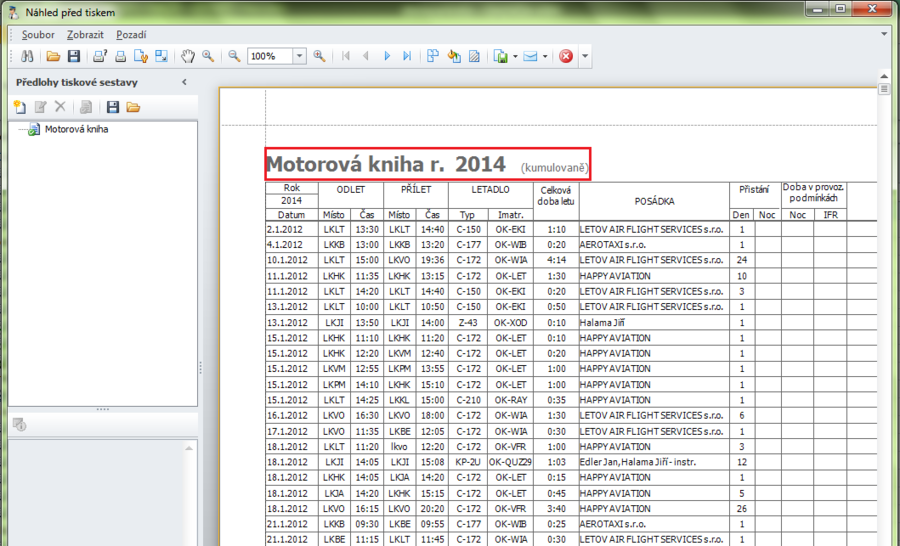Click the binoculars search icon
The image size is (900, 546).
pos(25,57)
